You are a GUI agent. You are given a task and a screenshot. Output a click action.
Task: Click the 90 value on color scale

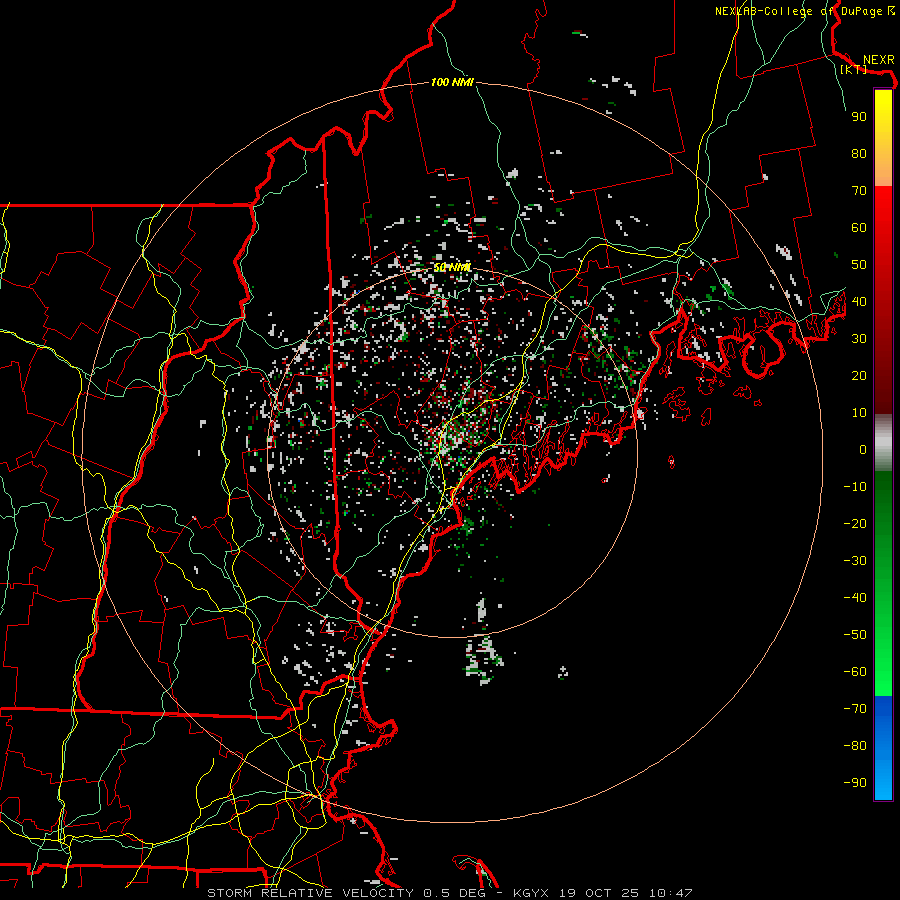[x=859, y=117]
